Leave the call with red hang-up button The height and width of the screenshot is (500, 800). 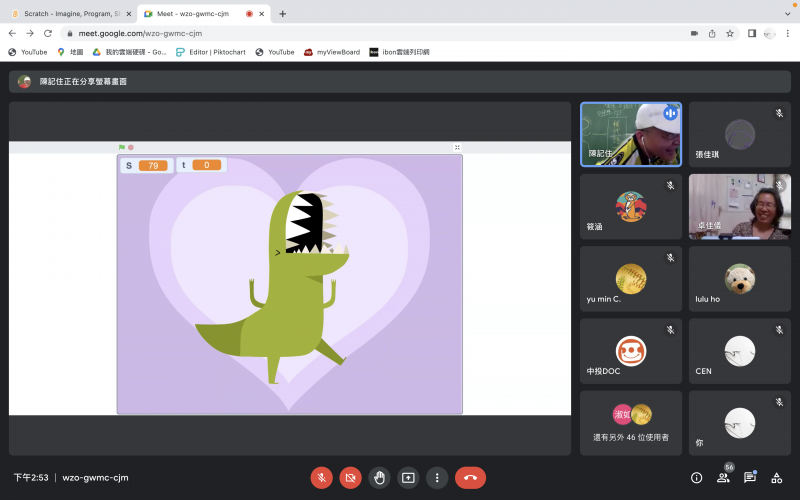(470, 478)
